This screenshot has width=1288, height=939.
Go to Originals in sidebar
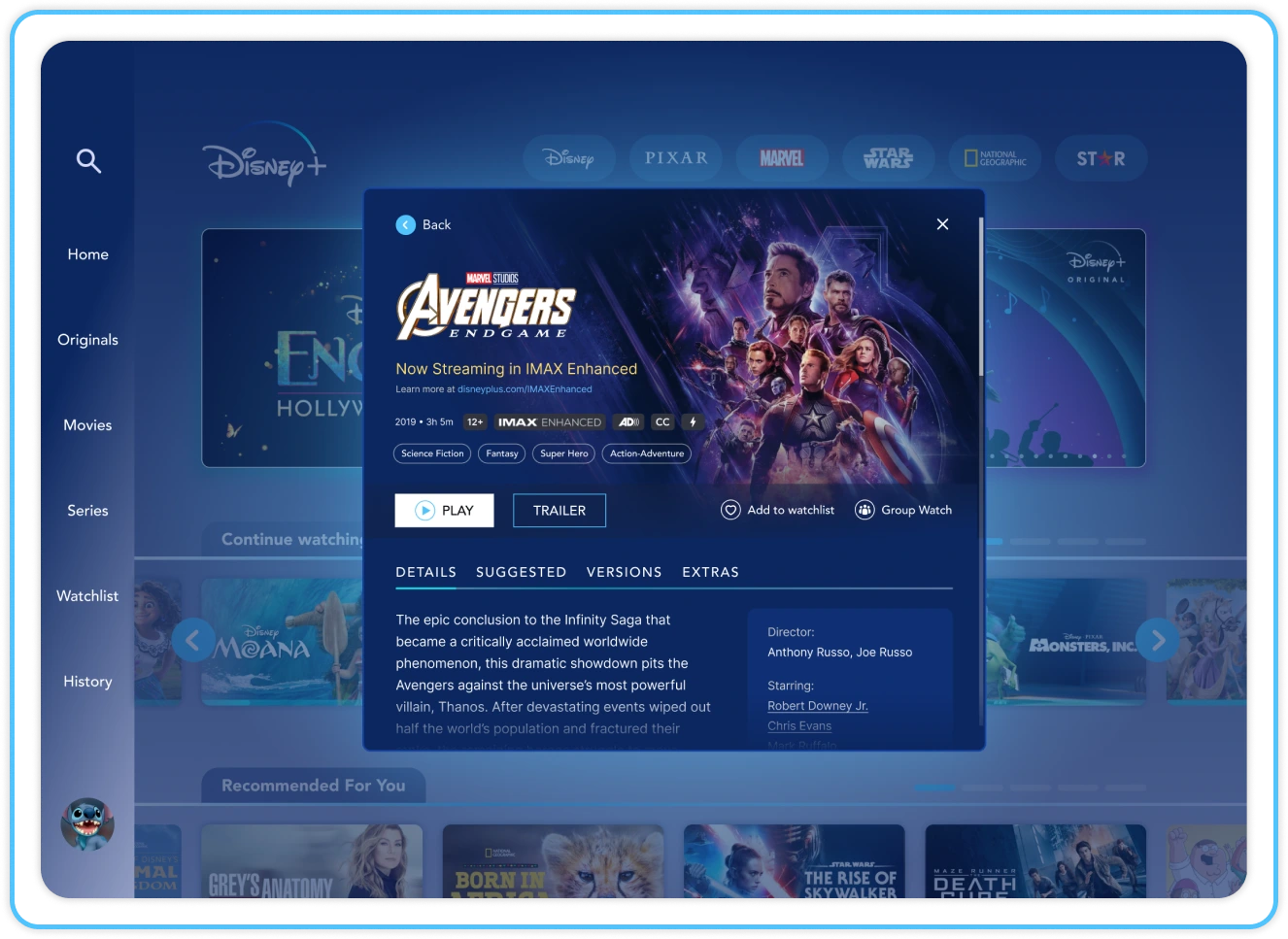point(87,340)
